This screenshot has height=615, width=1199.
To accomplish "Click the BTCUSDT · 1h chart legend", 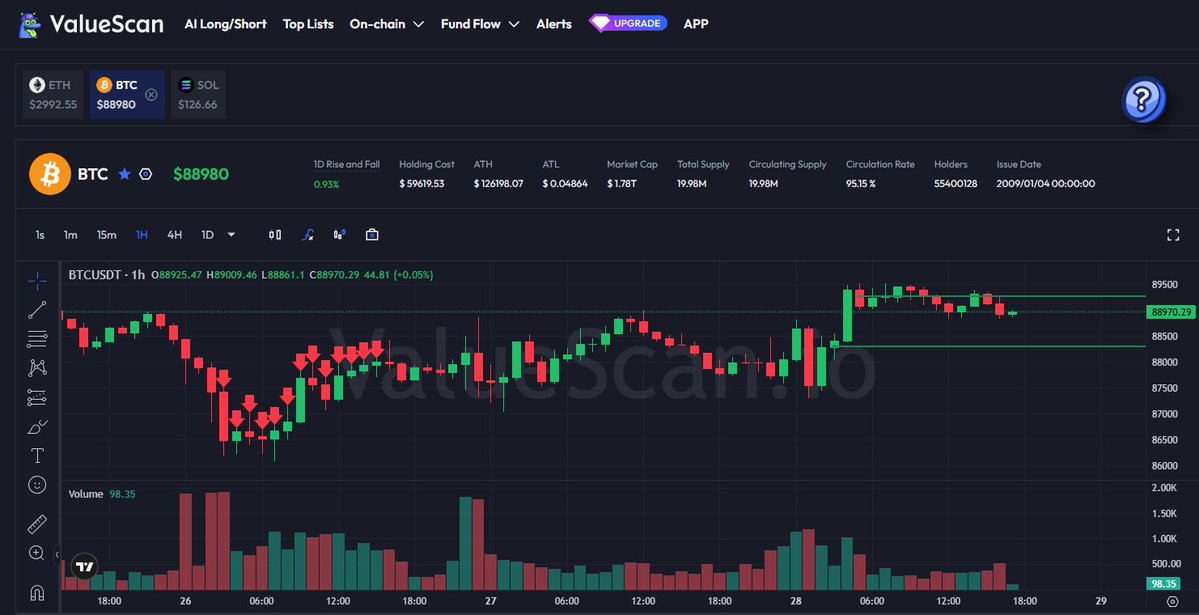I will (x=106, y=275).
